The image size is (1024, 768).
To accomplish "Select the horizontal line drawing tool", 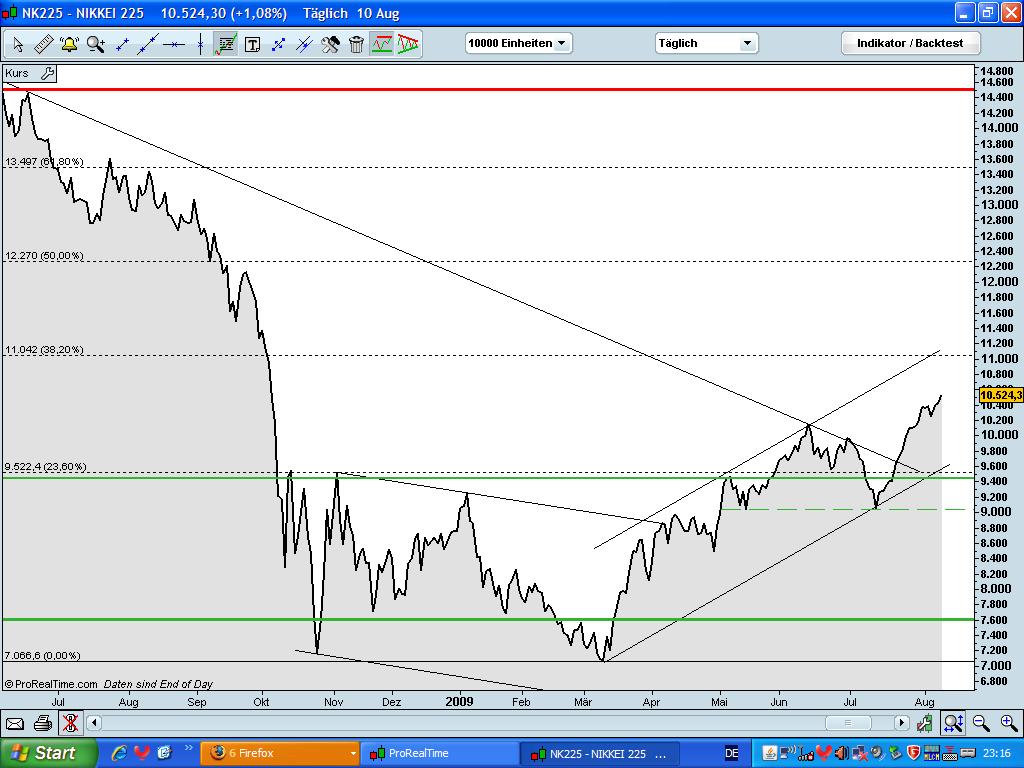I will tap(174, 44).
